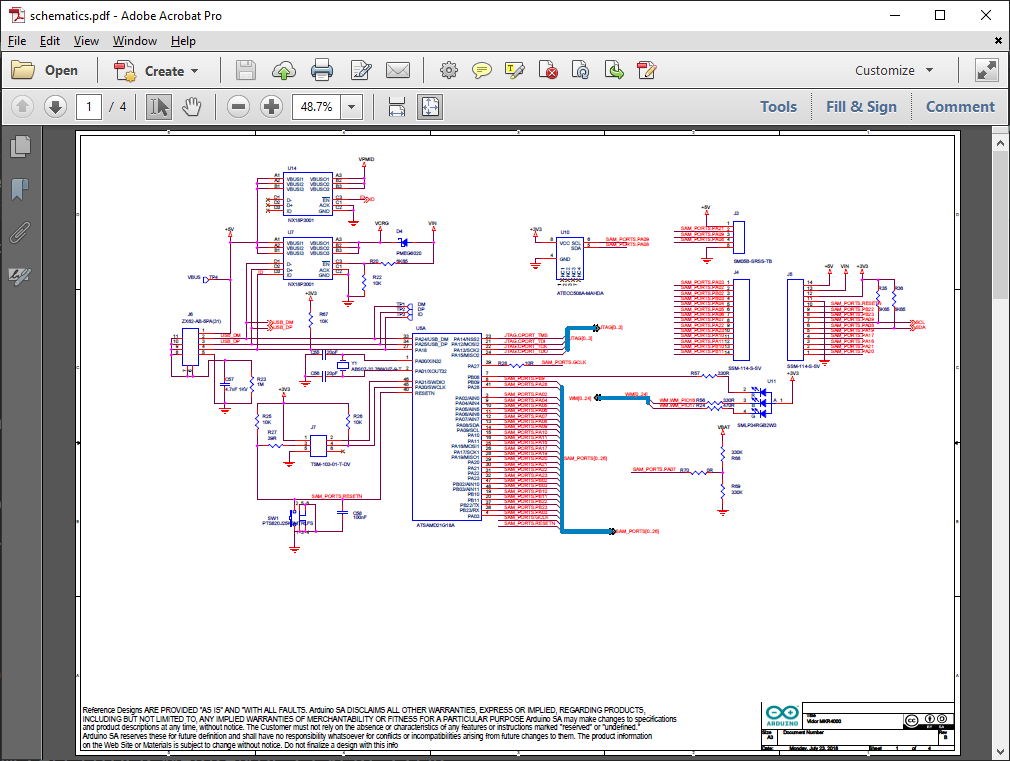Viewport: 1010px width, 761px height.
Task: Select the Hand pan tool
Action: (191, 107)
